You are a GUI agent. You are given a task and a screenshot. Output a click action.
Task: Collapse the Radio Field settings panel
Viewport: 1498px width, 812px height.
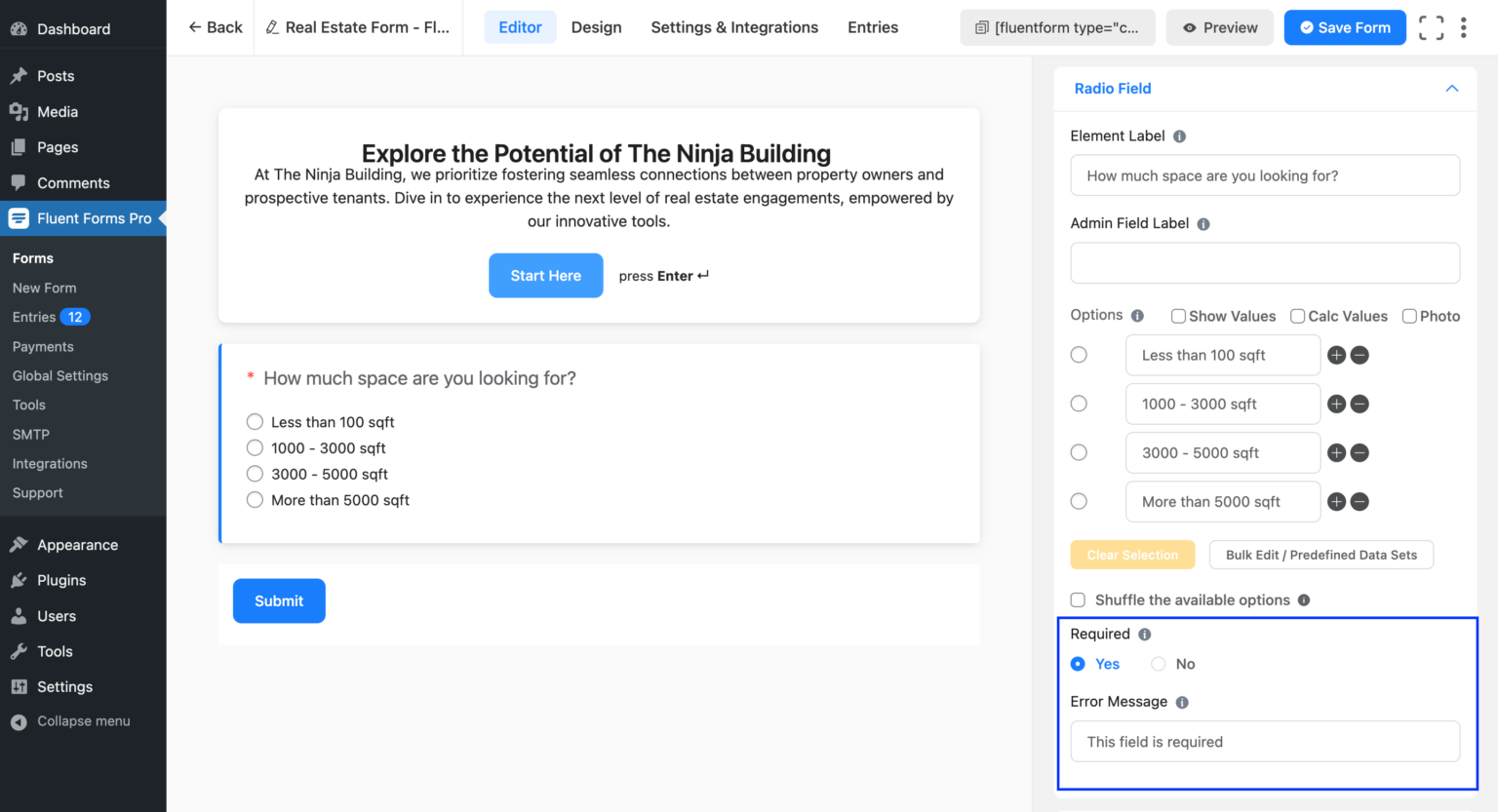pos(1452,88)
